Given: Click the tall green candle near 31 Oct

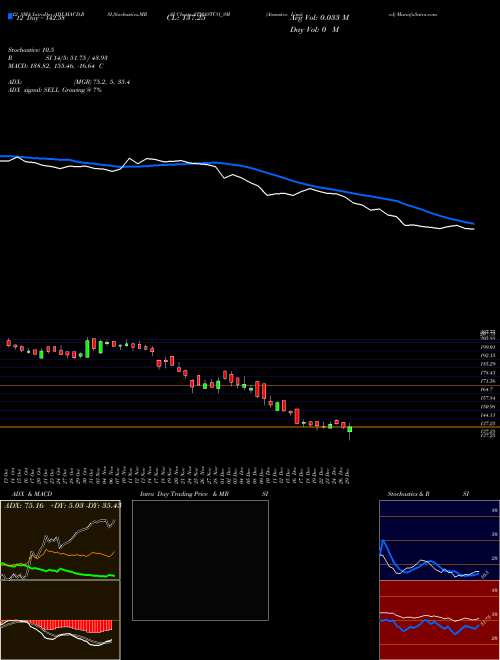Looking at the screenshot, I should coord(87,349).
